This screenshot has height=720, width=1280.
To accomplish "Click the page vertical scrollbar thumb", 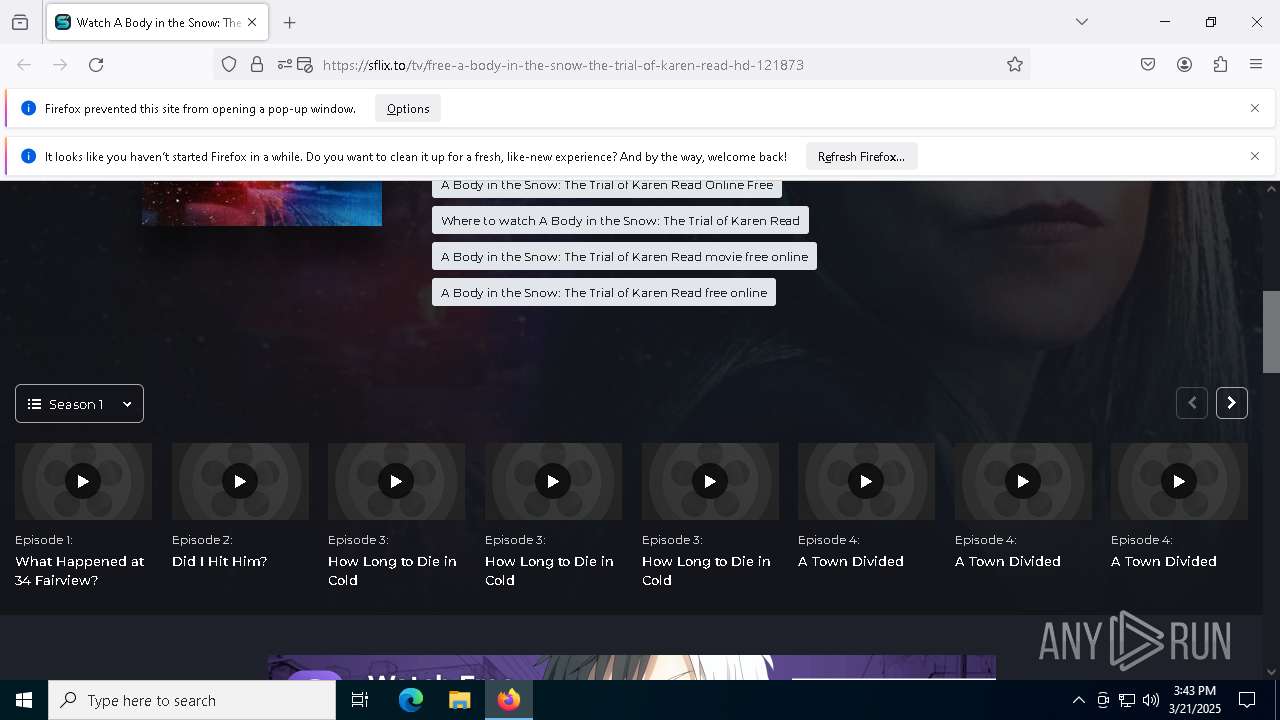I will coord(1271,332).
